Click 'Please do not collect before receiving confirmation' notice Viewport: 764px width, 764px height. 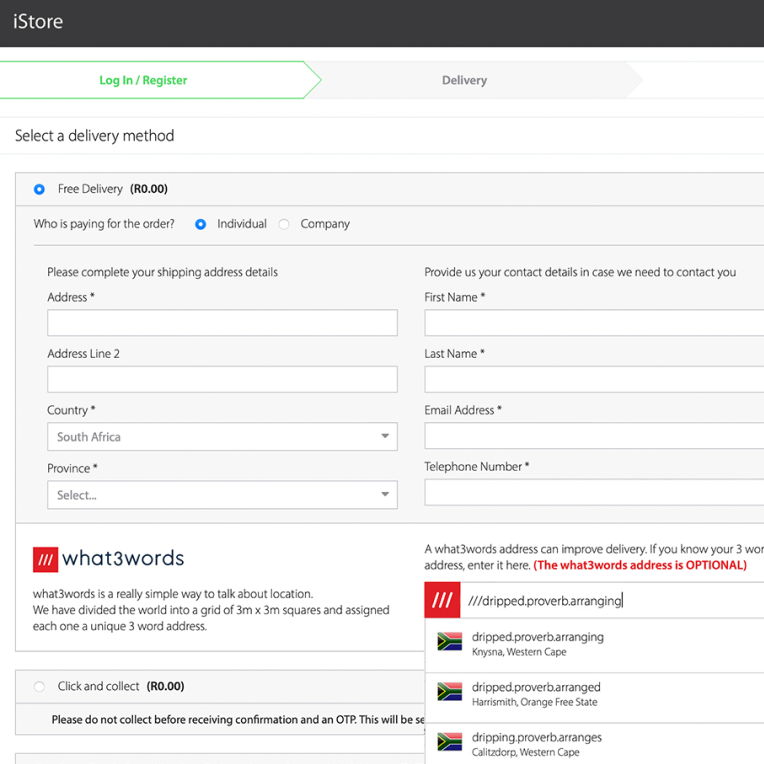pyautogui.click(x=238, y=720)
